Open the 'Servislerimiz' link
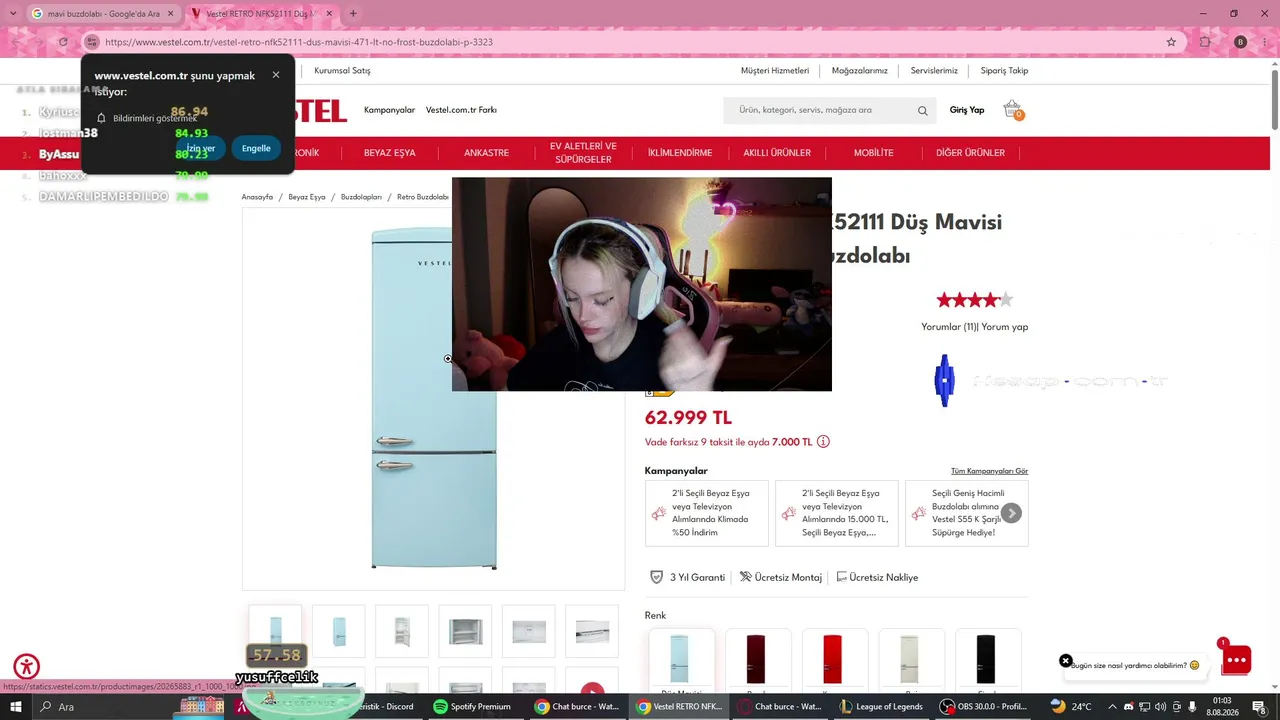Image resolution: width=1280 pixels, height=720 pixels. coord(934,71)
